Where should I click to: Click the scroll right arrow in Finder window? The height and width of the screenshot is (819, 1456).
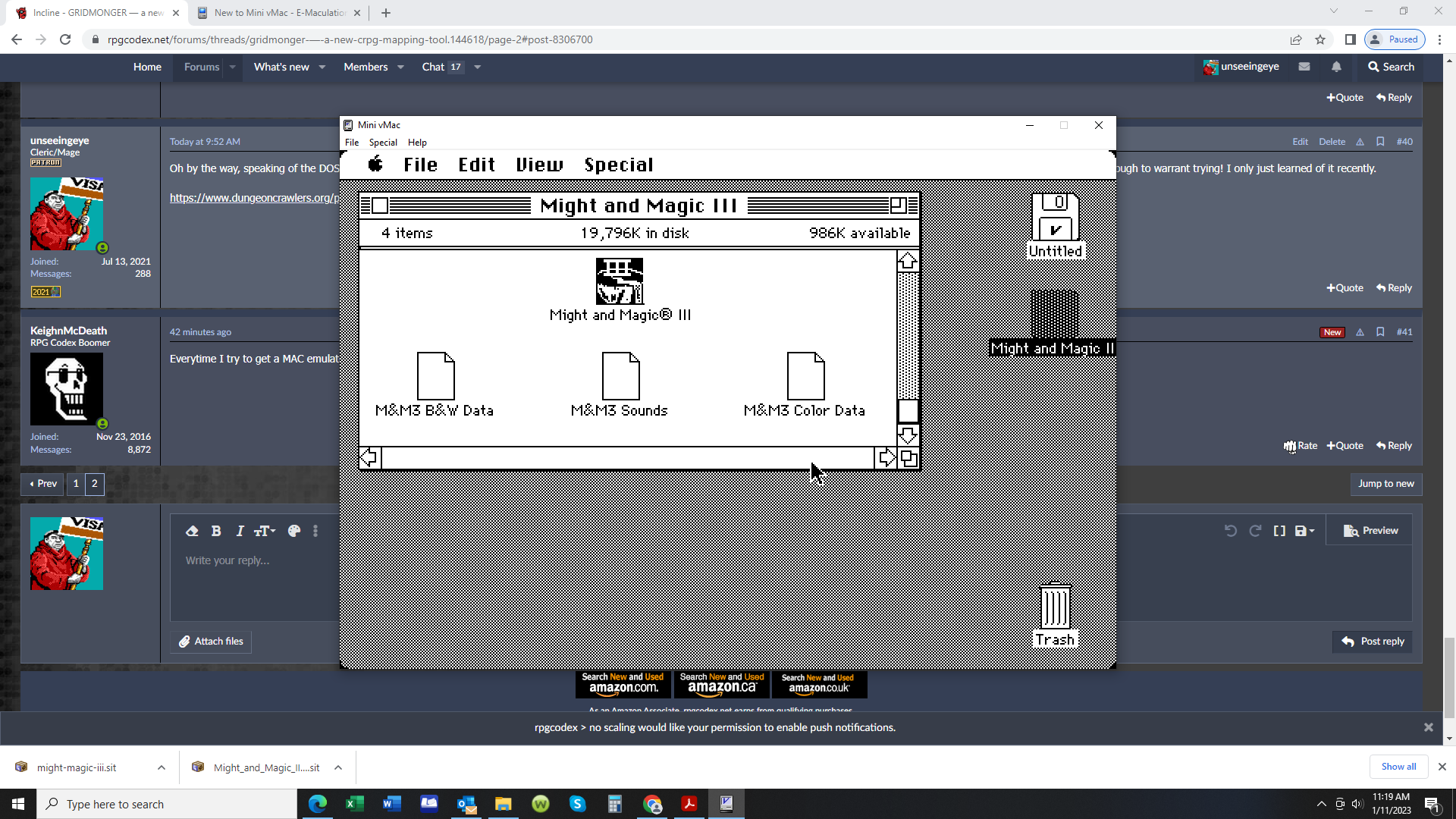886,457
